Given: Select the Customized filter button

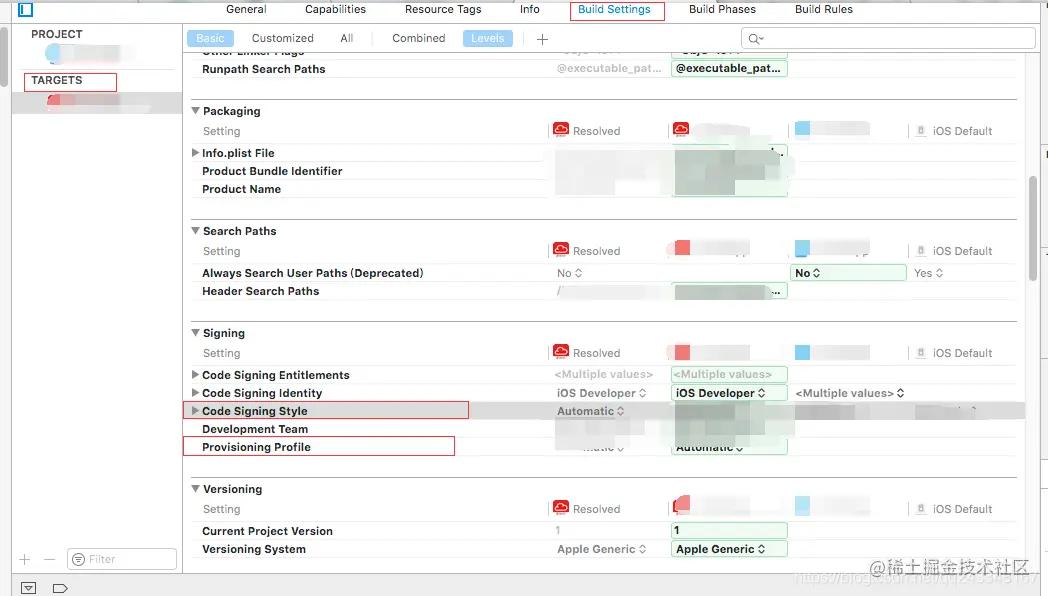Looking at the screenshot, I should click(283, 38).
